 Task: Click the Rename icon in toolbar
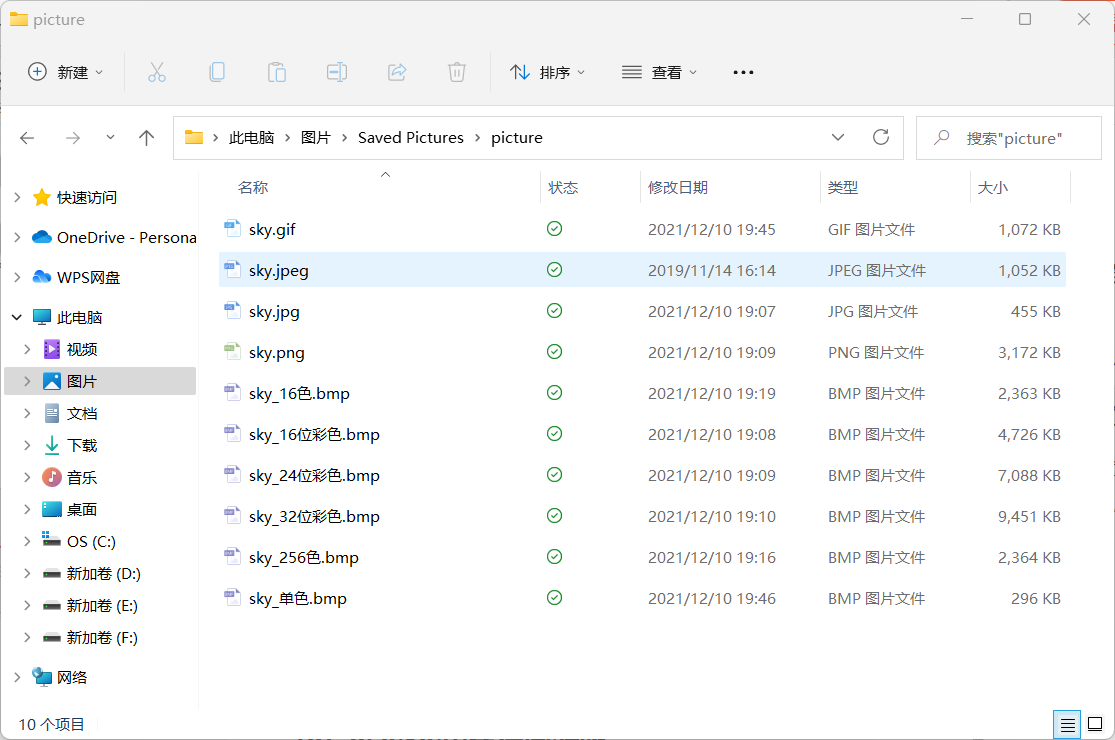pos(336,73)
